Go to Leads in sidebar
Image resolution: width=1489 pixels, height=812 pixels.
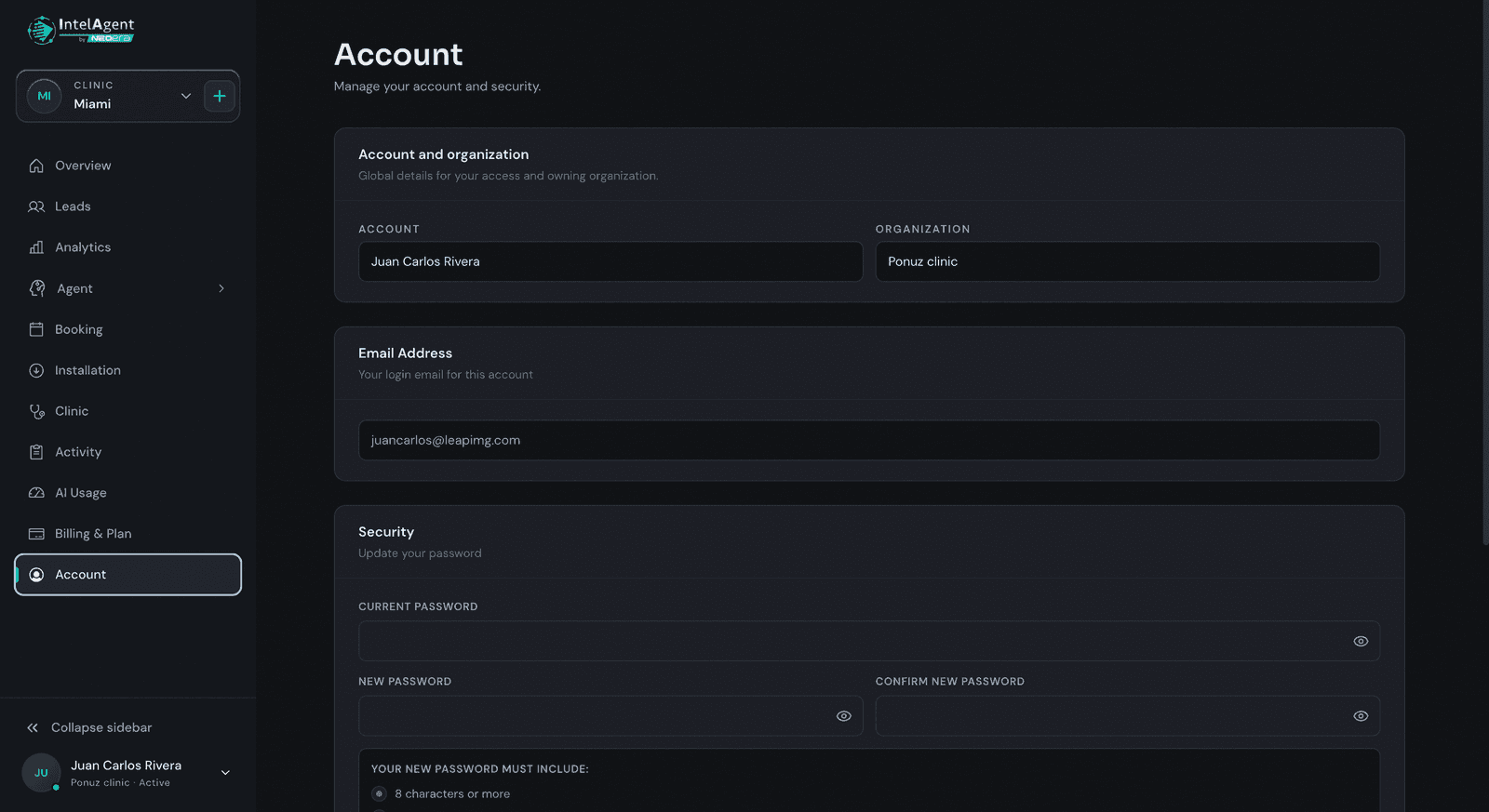tap(73, 206)
